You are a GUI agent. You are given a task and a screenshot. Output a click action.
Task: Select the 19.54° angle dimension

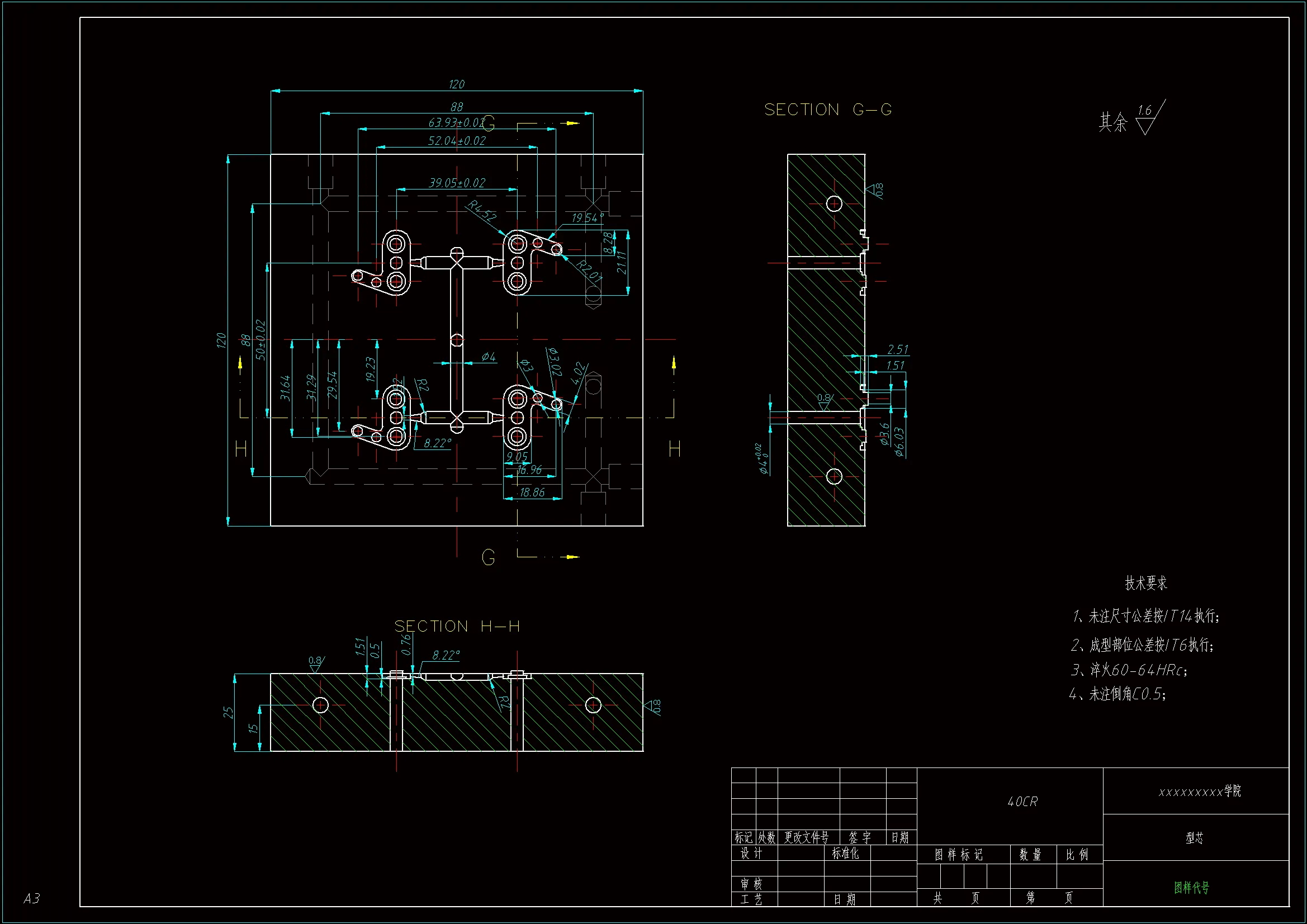(x=587, y=217)
